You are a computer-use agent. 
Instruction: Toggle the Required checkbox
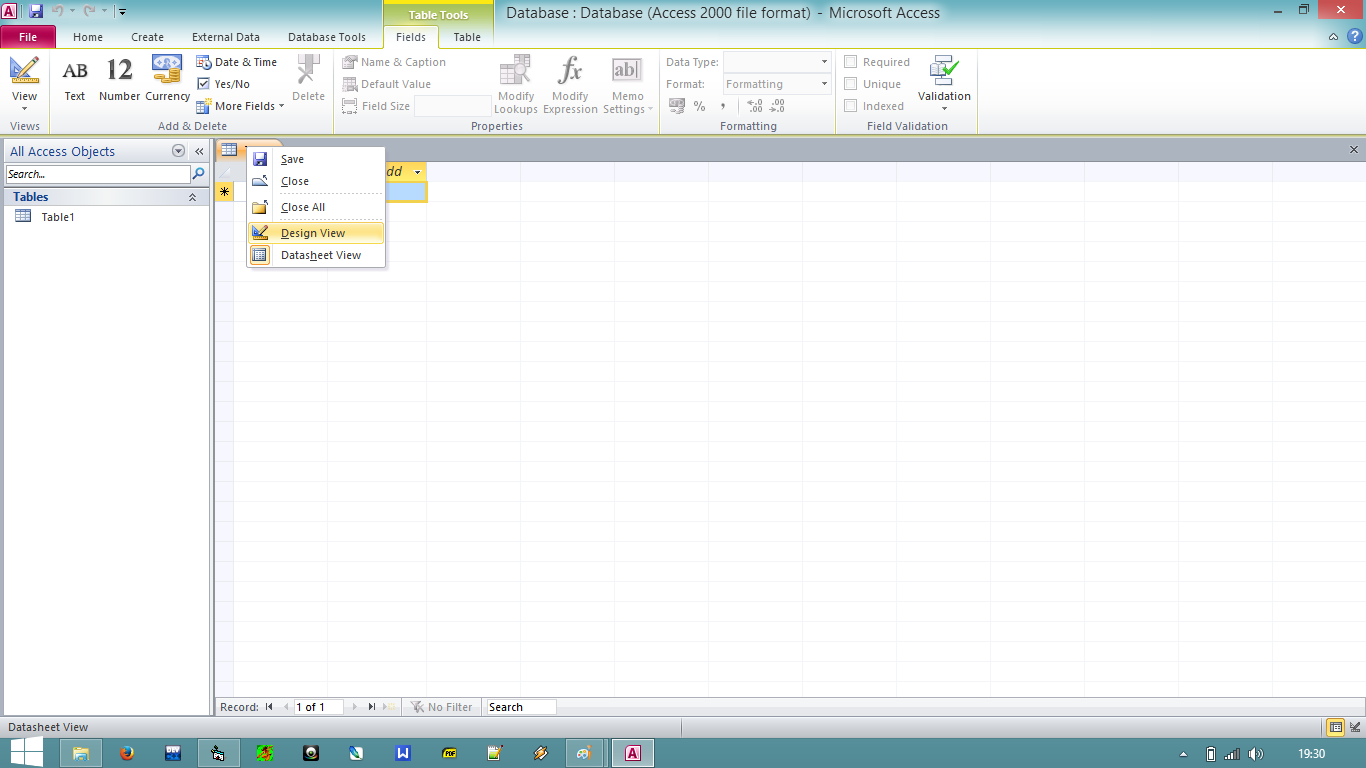coord(851,62)
